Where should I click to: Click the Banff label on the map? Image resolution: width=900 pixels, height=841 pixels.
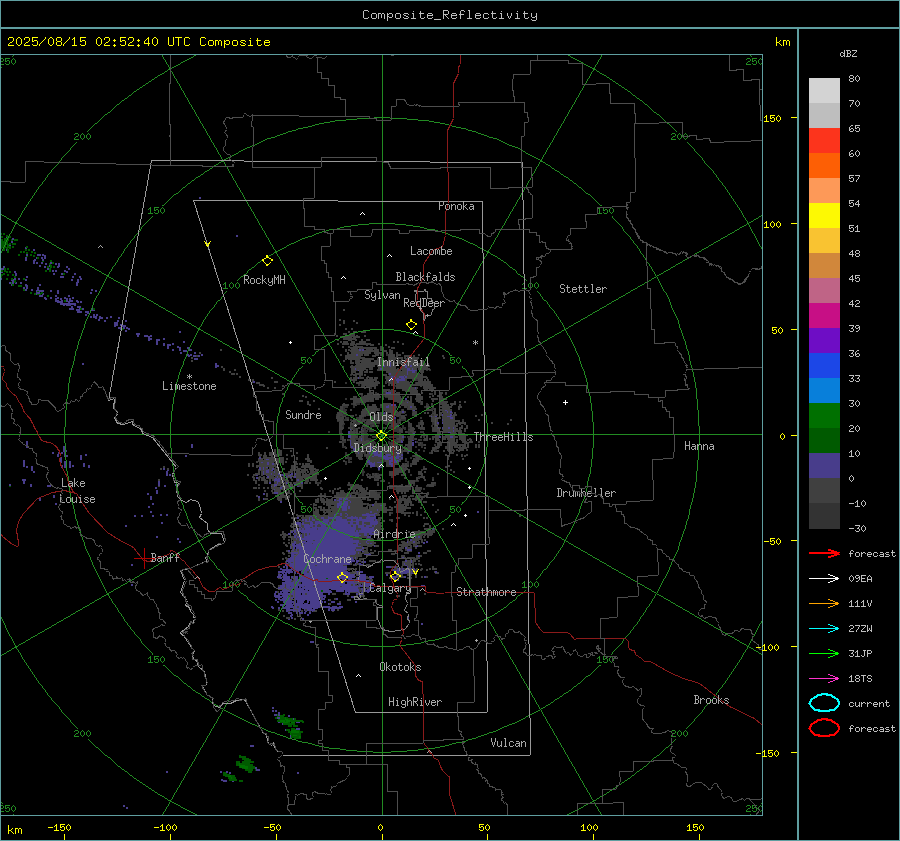tap(165, 557)
